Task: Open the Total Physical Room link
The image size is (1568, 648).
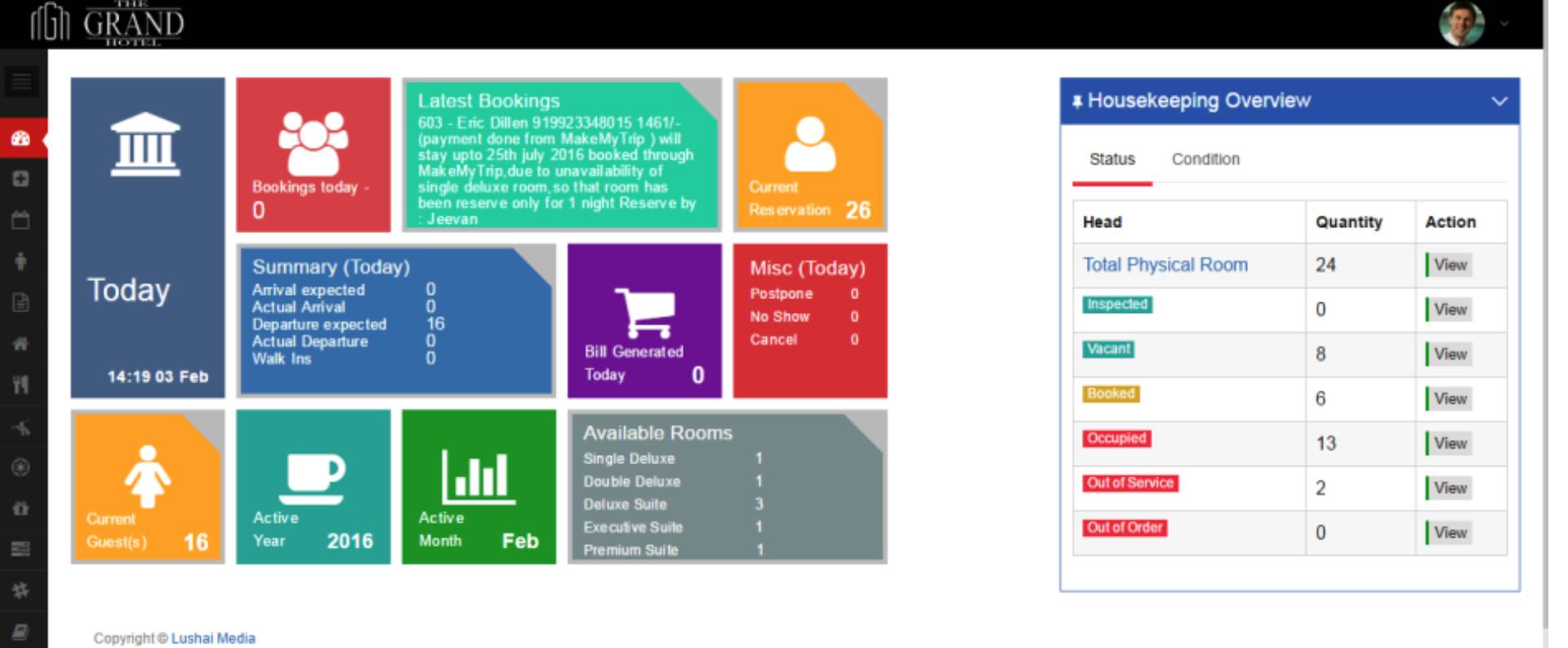Action: [x=1165, y=265]
